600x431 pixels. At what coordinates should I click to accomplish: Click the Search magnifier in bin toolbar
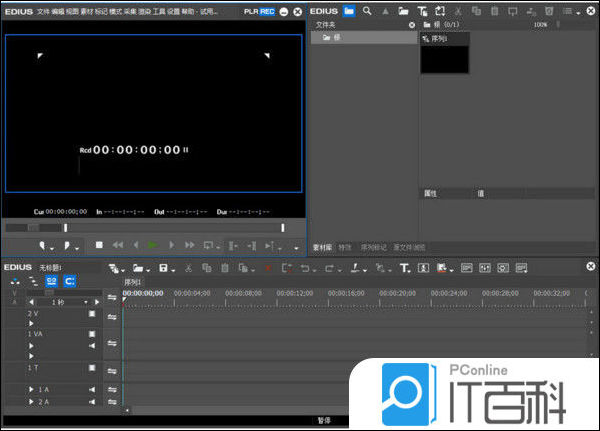coord(368,11)
